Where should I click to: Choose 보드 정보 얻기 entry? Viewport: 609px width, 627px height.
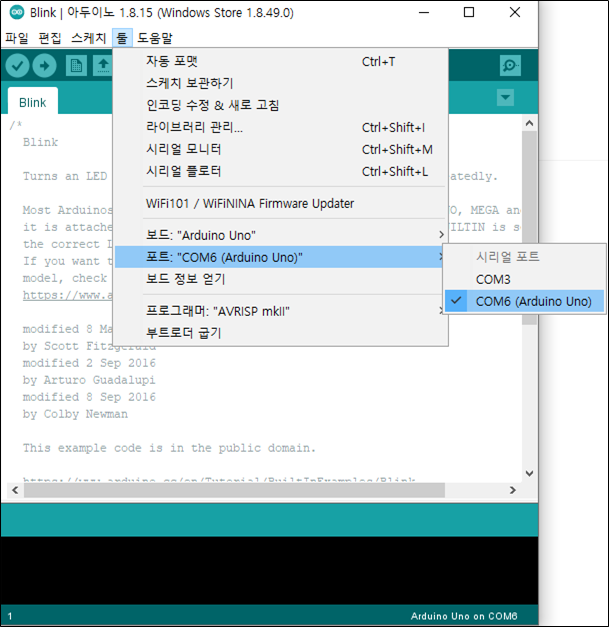pos(281,279)
